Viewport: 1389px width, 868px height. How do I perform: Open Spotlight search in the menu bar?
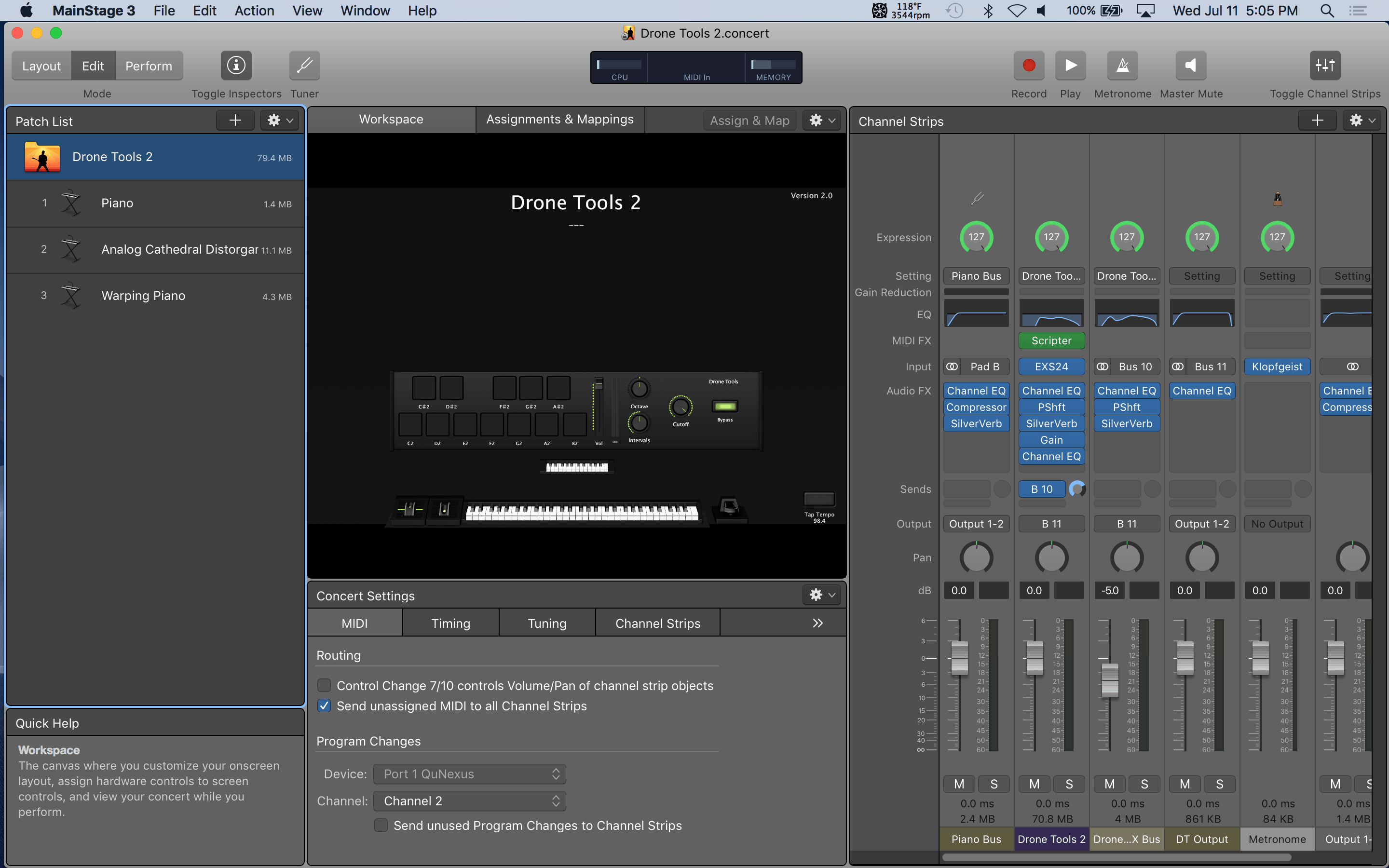point(1327,10)
